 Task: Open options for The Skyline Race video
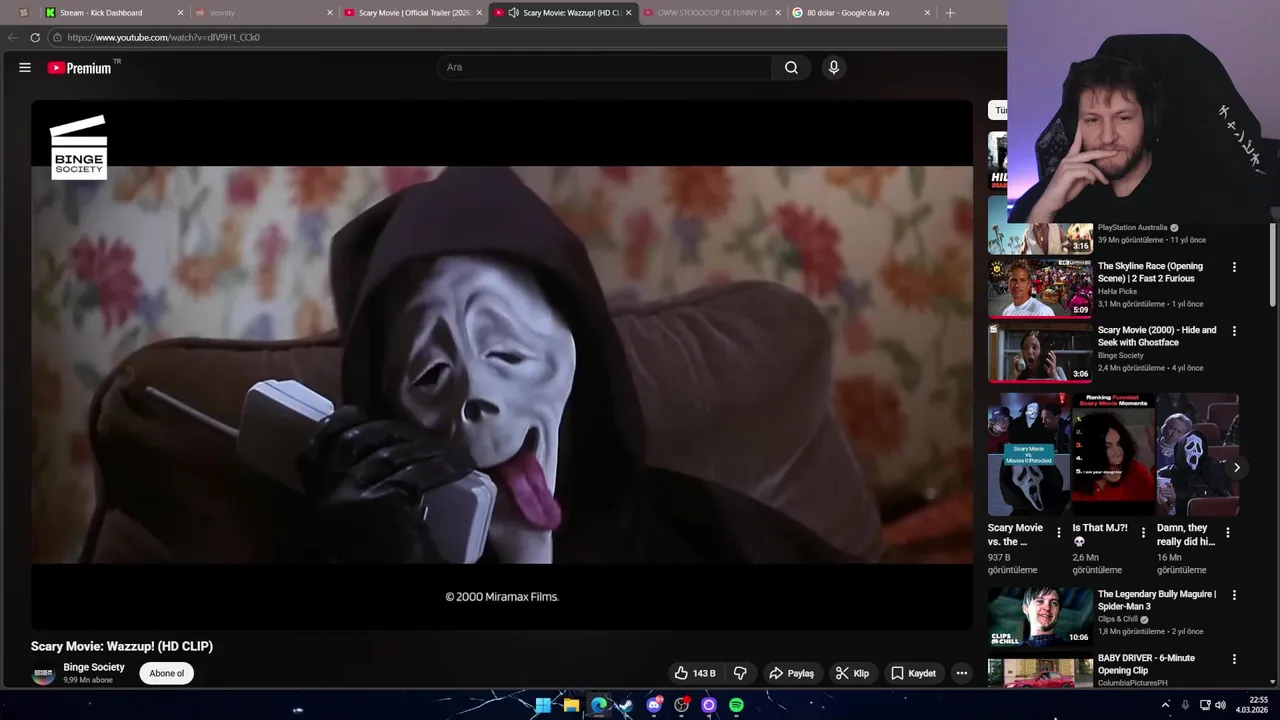tap(1234, 267)
